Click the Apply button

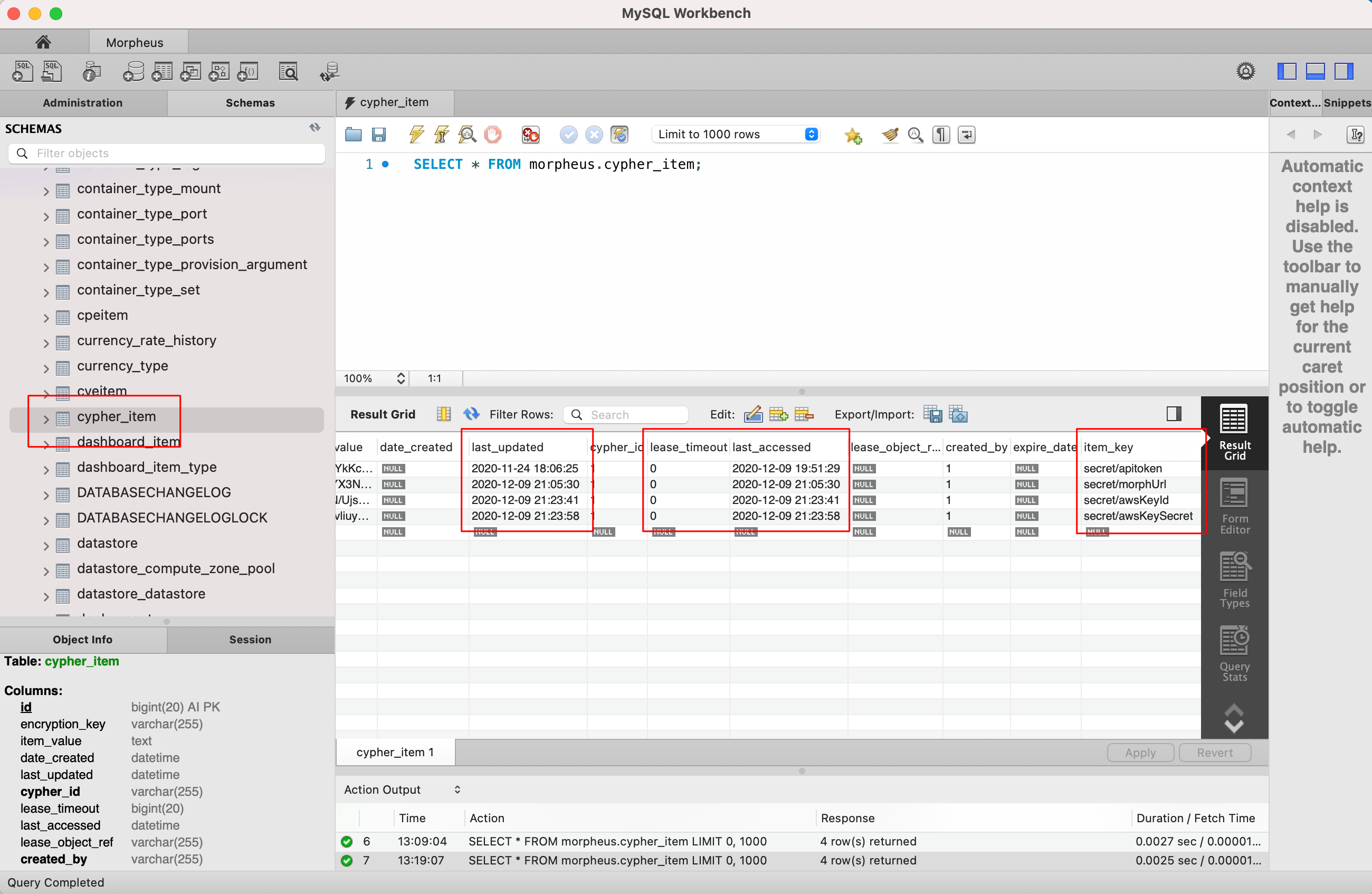1140,752
